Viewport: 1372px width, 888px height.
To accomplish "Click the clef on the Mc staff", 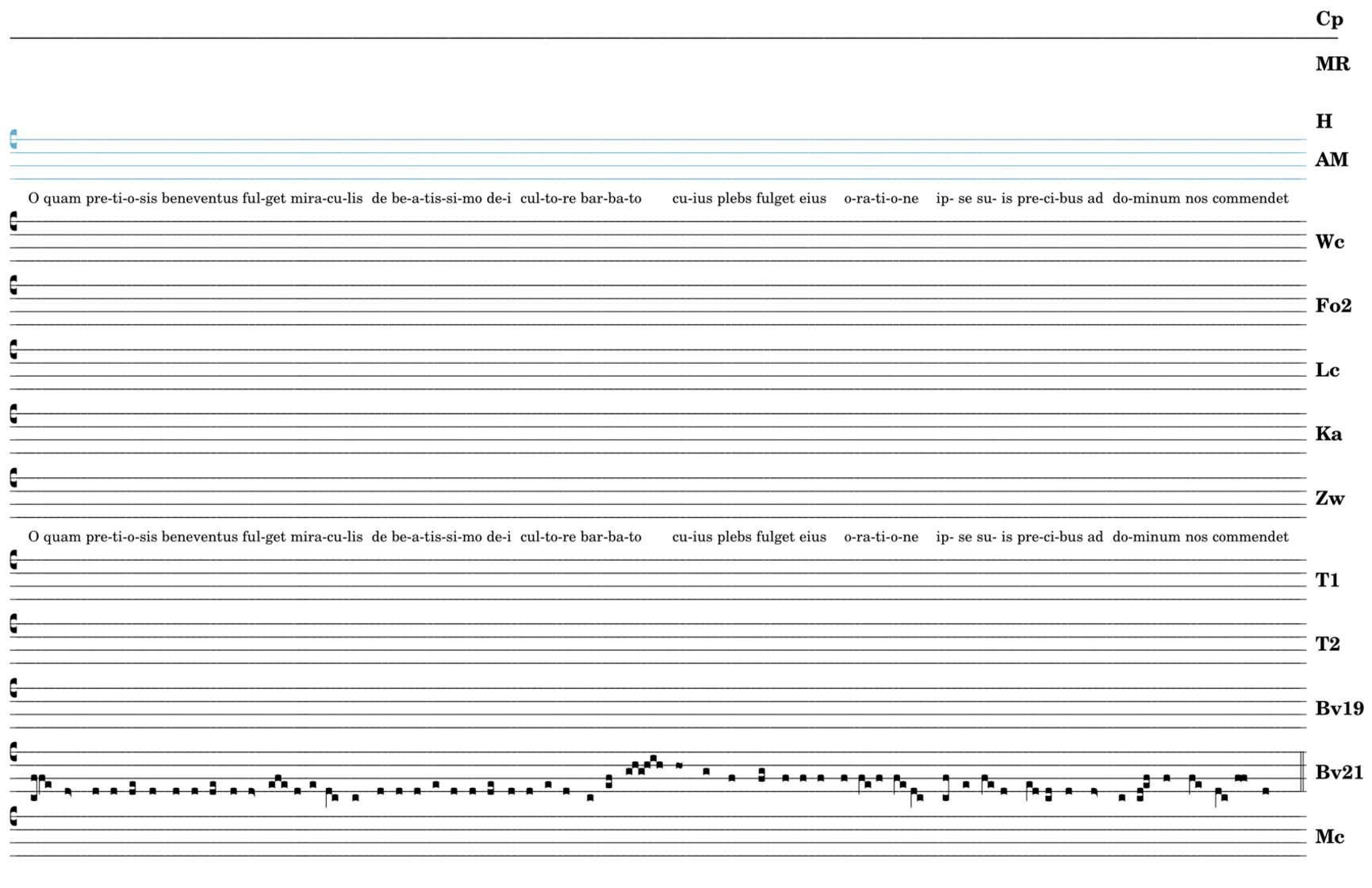I will pyautogui.click(x=13, y=816).
